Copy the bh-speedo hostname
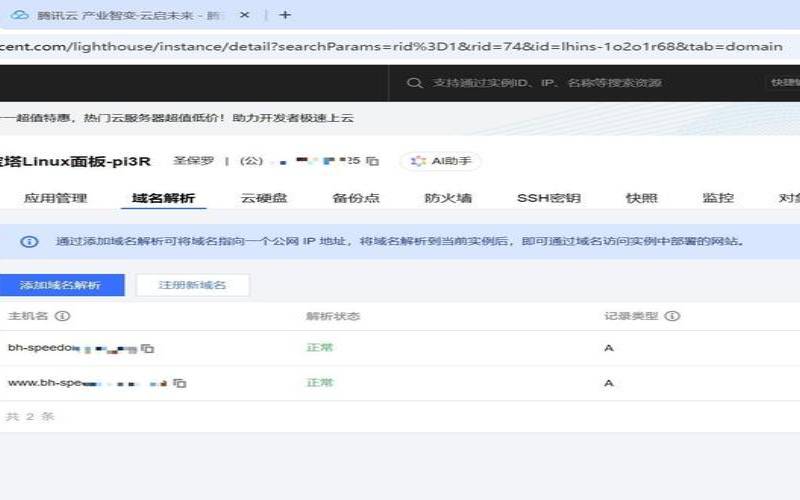The height and width of the screenshot is (500, 800). [x=147, y=348]
